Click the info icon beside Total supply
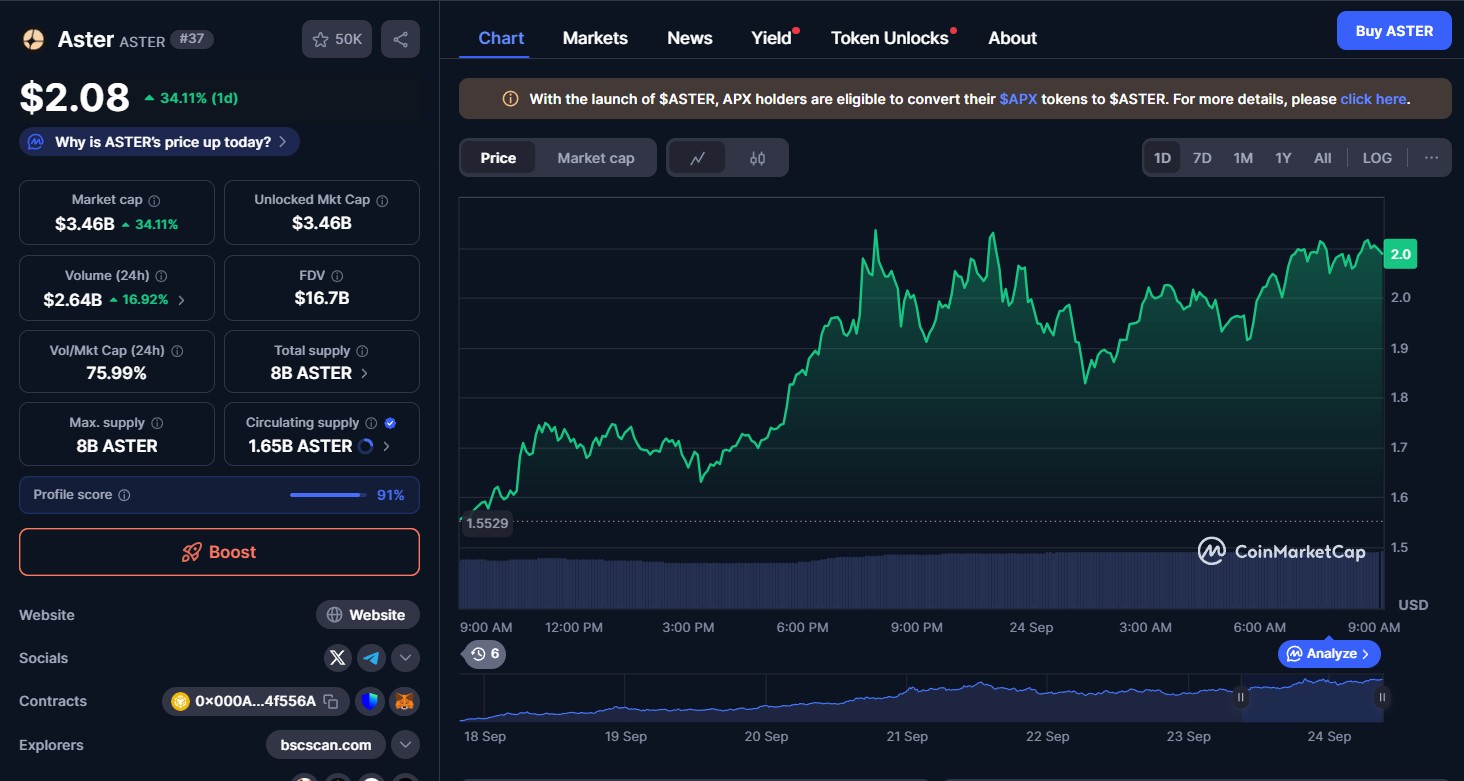1464x781 pixels. [362, 351]
